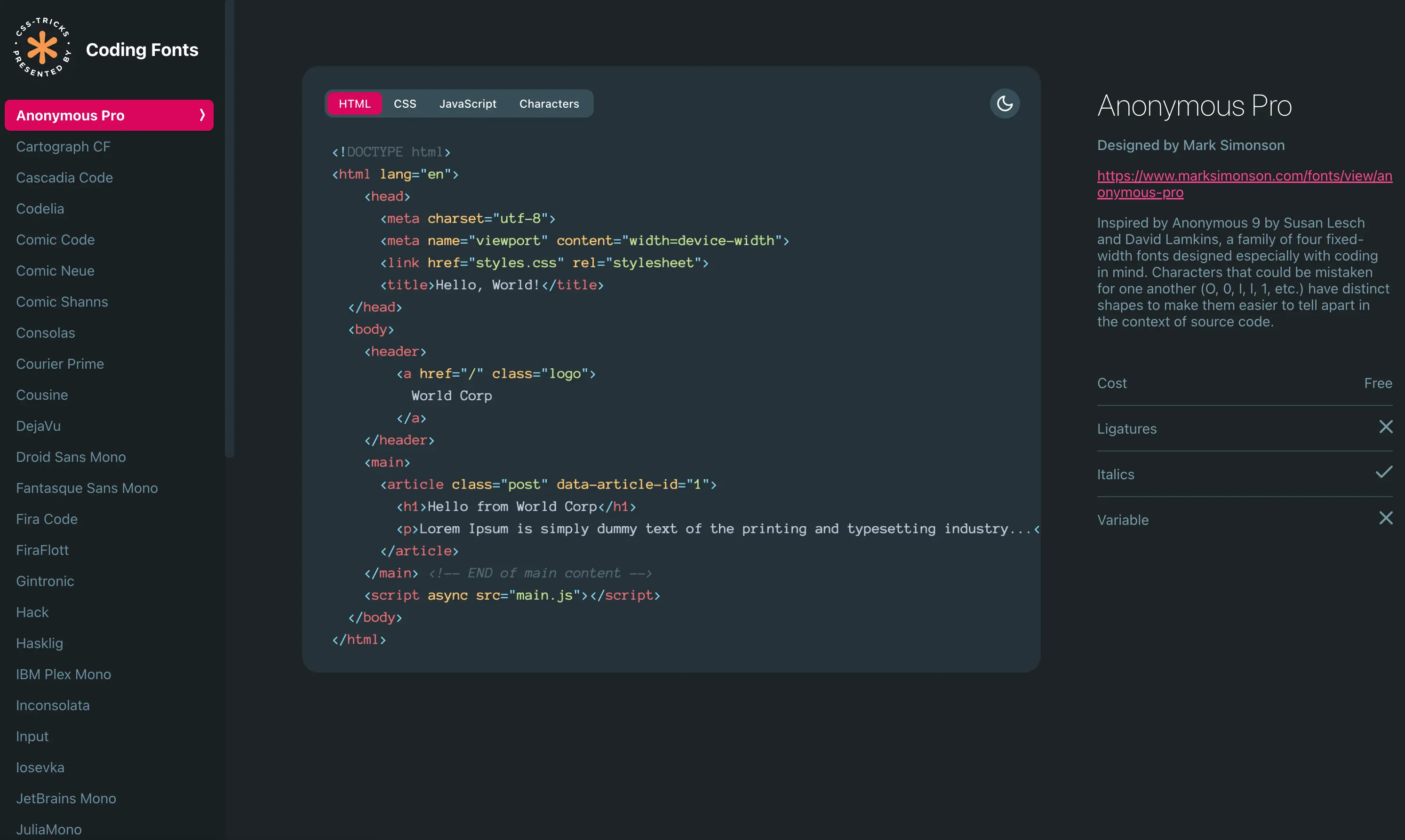Choose IBM Plex Mono font
Viewport: 1405px width, 840px height.
coord(64,674)
